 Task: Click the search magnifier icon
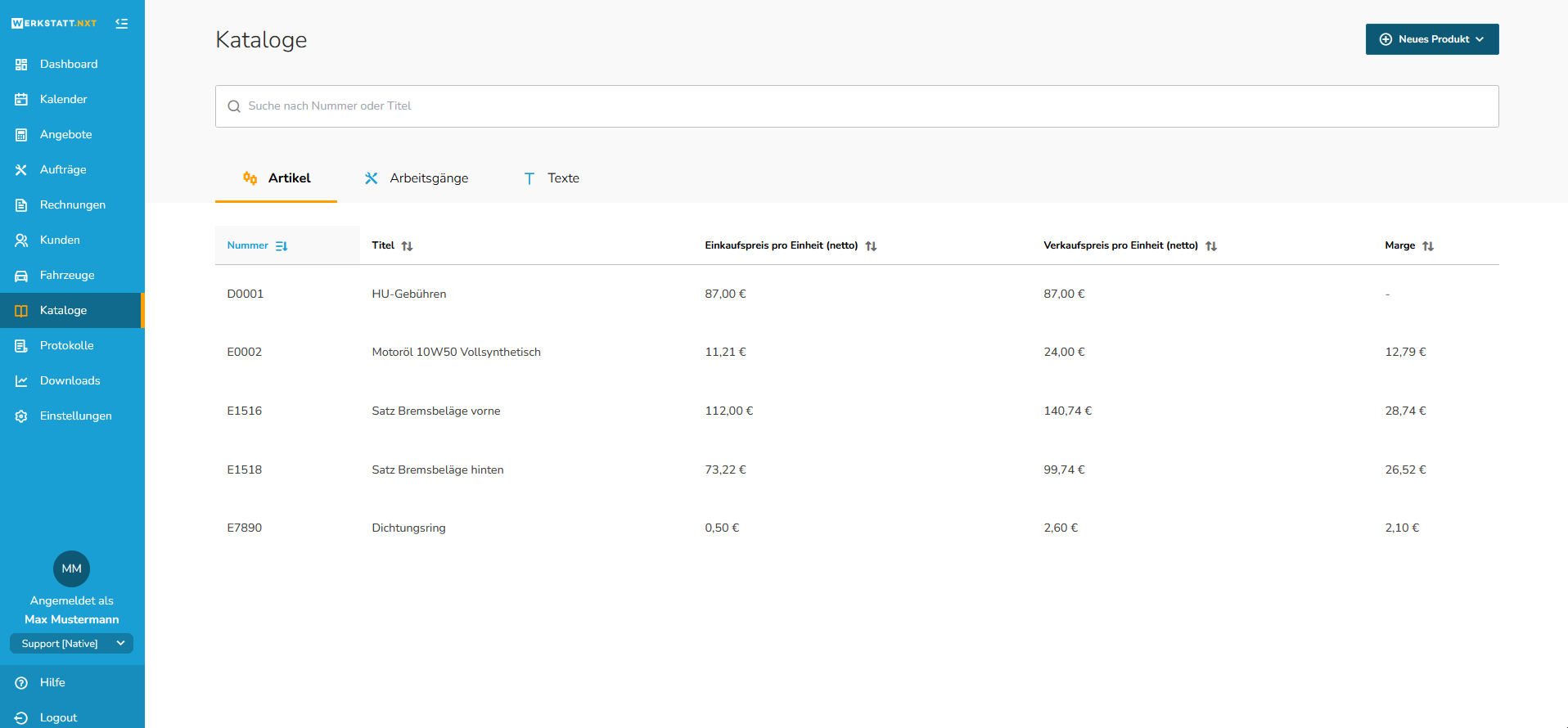point(234,106)
